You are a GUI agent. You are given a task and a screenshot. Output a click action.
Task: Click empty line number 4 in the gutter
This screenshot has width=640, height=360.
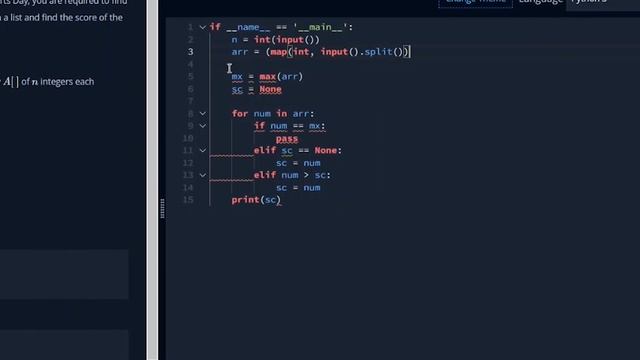click(x=190, y=64)
